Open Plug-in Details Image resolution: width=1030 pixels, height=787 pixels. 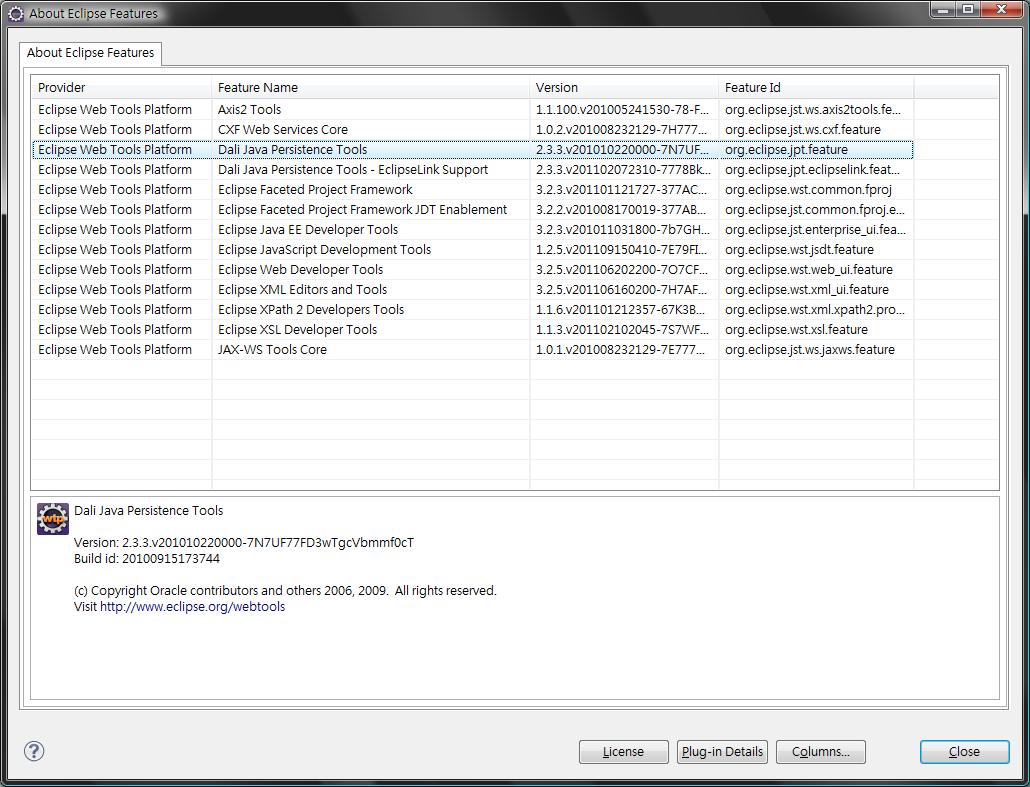(x=722, y=752)
